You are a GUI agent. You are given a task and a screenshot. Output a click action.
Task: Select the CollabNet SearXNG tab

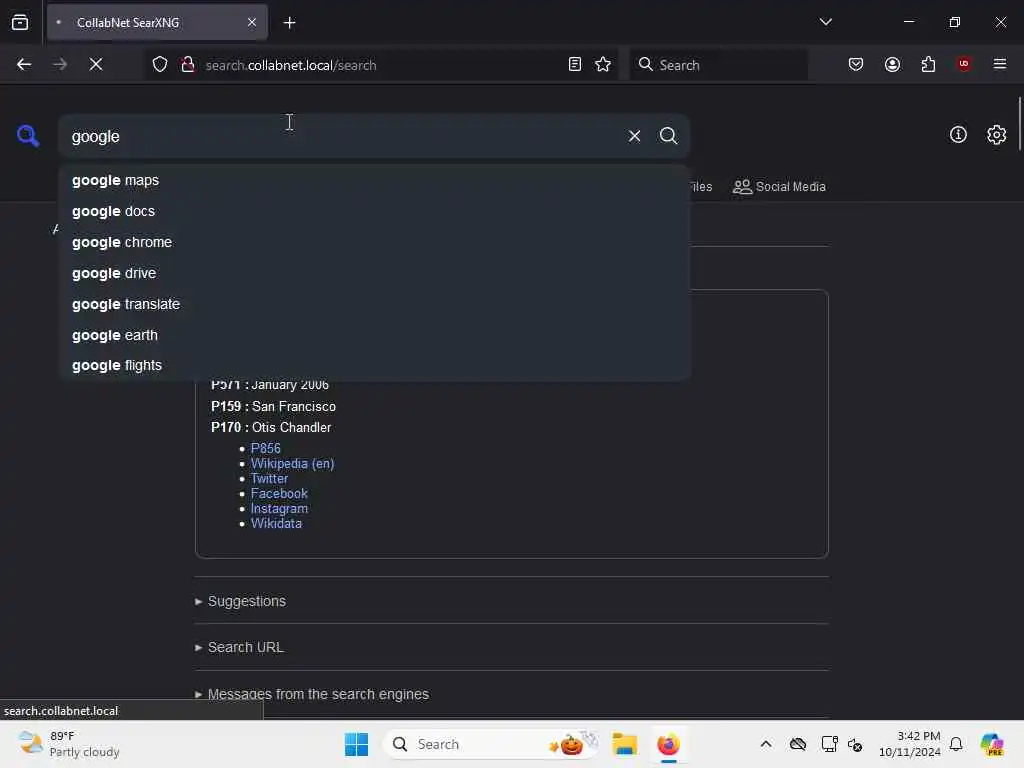click(x=157, y=22)
